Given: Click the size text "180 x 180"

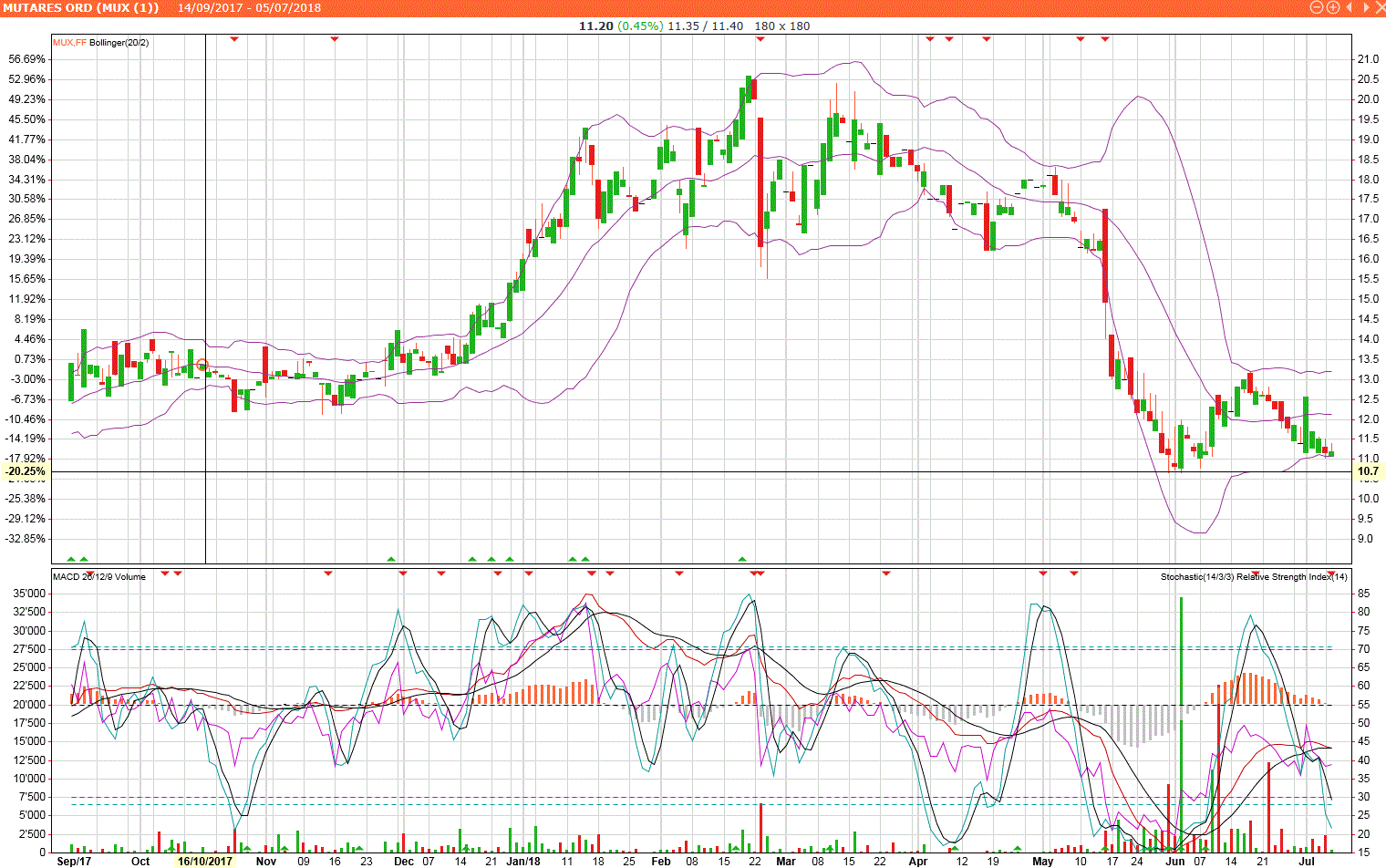Looking at the screenshot, I should 782,26.
